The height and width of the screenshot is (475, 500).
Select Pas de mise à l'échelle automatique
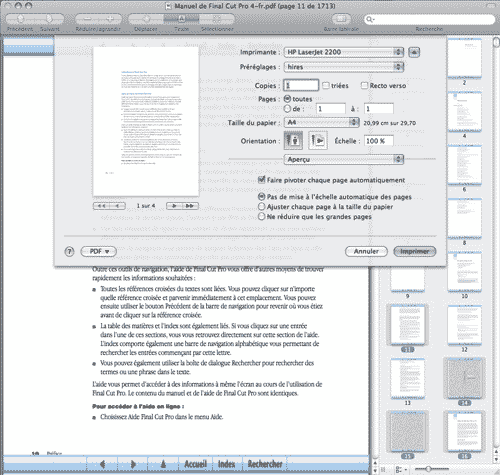click(262, 197)
